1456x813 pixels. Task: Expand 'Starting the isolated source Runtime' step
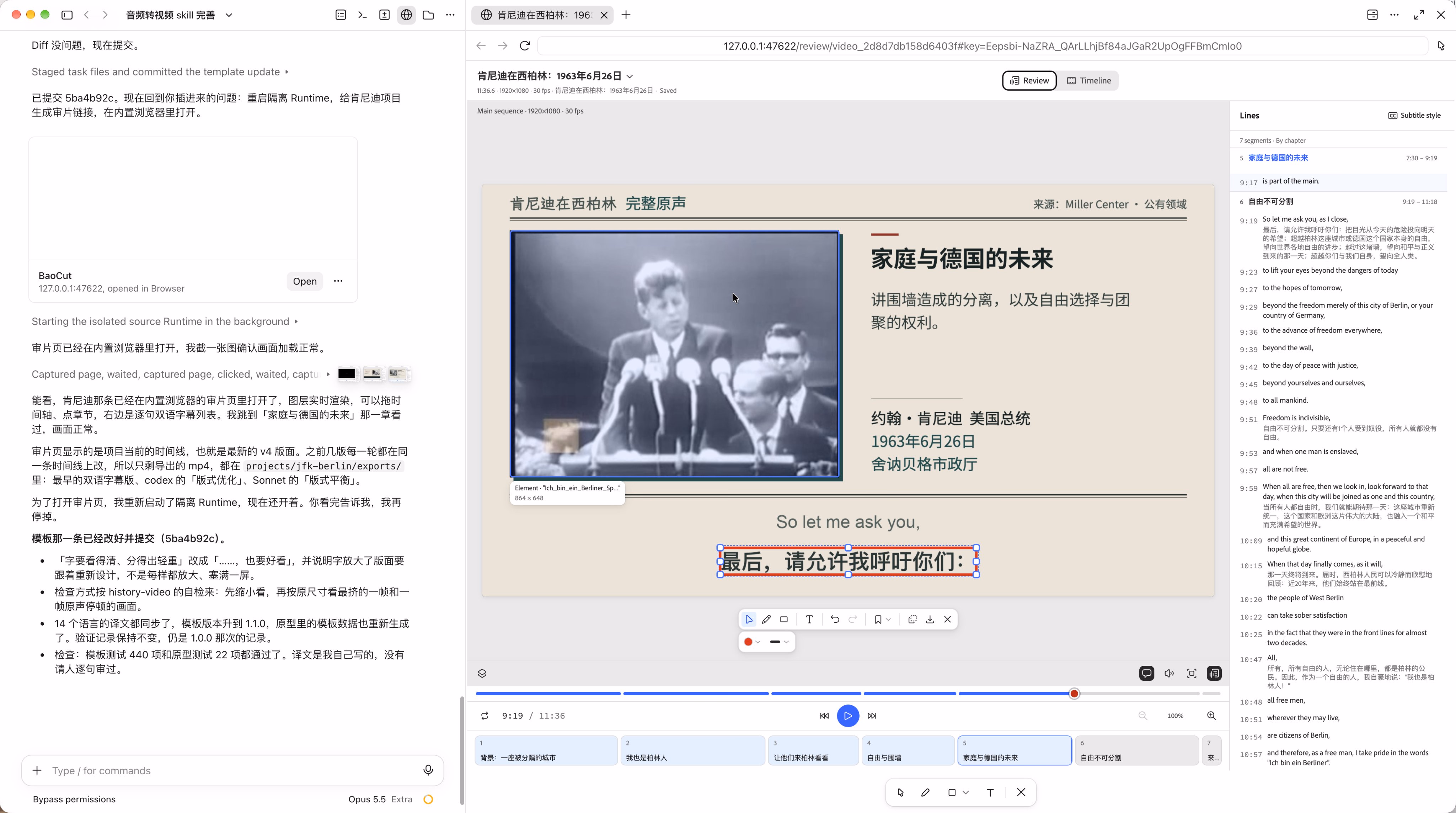click(165, 321)
